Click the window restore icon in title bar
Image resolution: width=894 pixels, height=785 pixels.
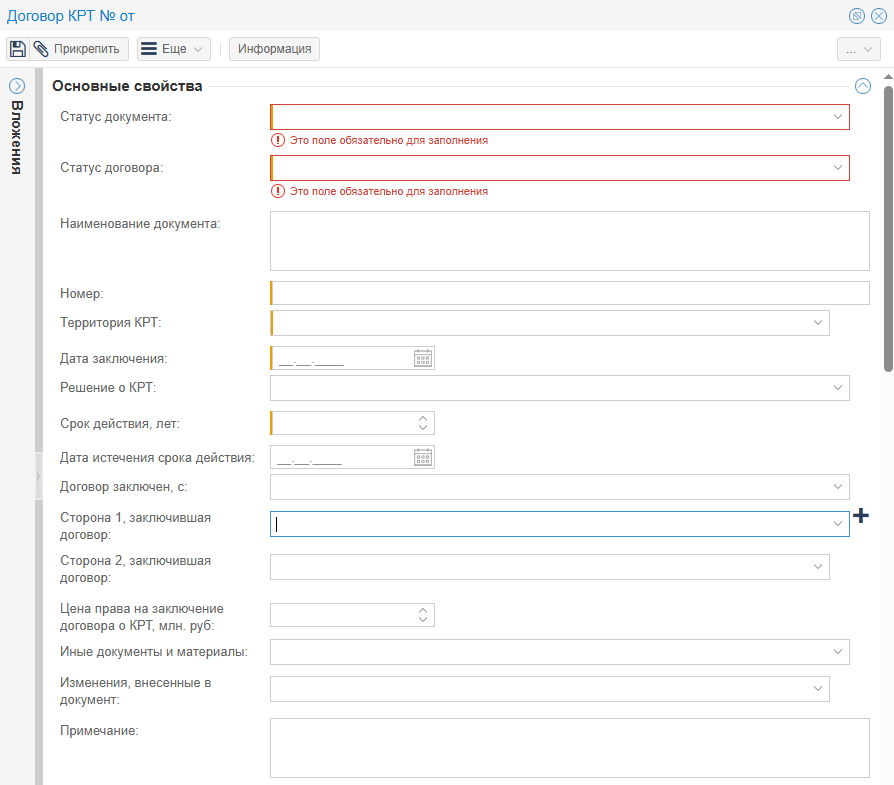click(857, 16)
